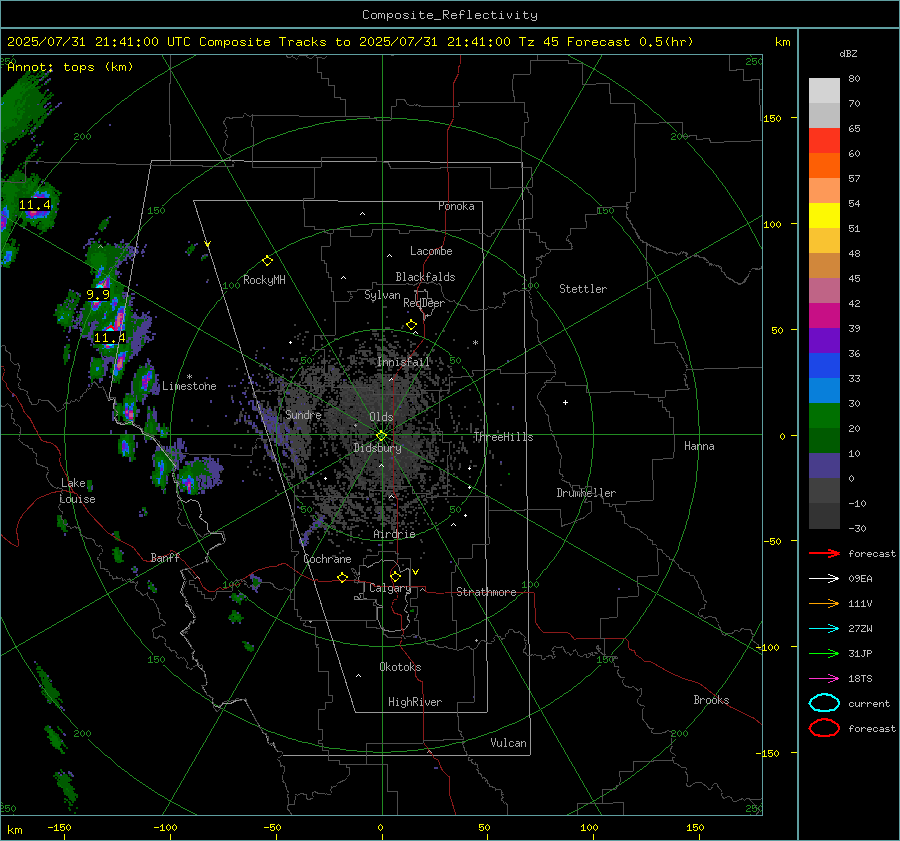Click the Calgary city label
The image size is (900, 841).
click(x=390, y=588)
